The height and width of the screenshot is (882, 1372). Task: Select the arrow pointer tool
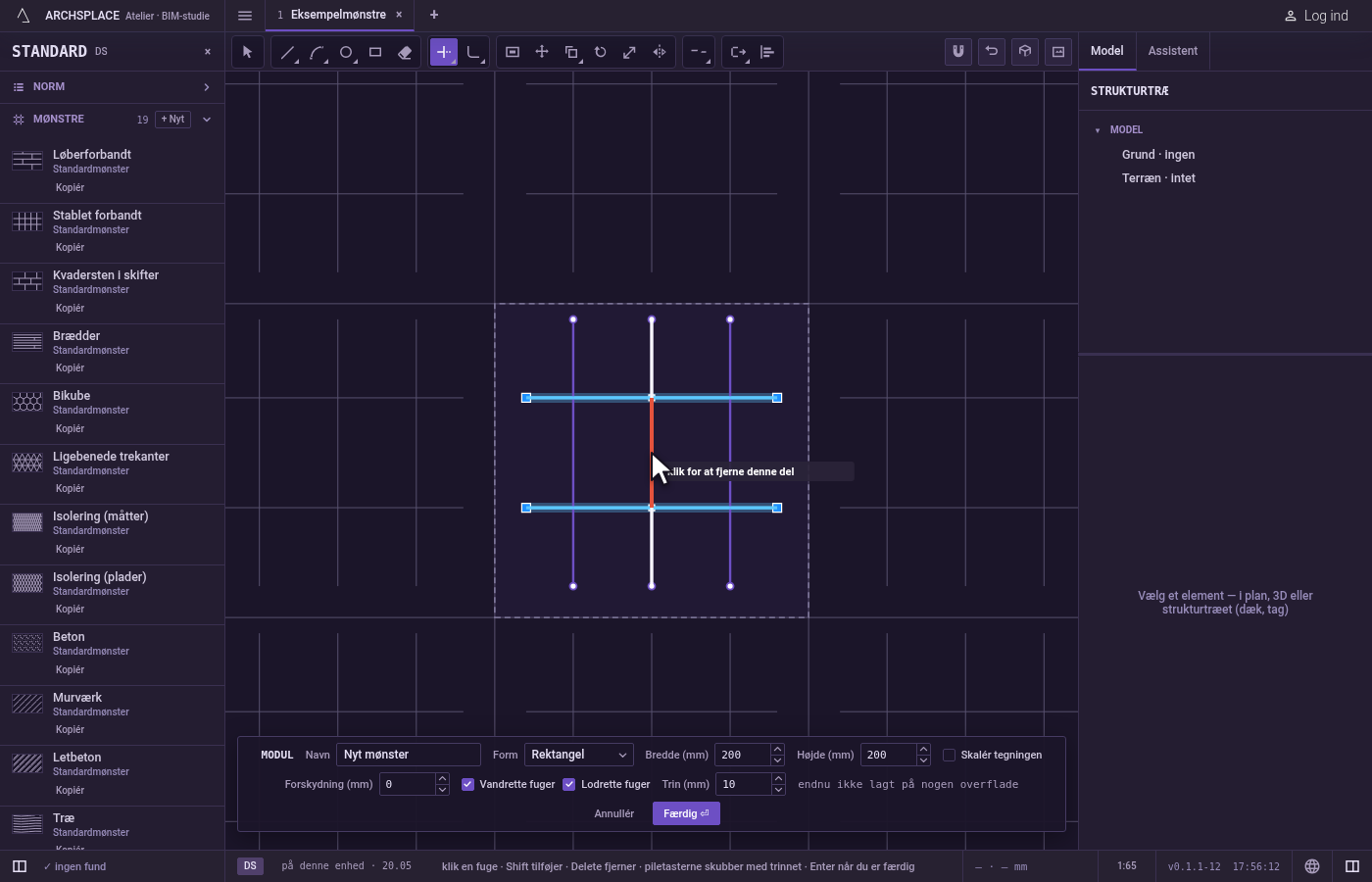point(247,52)
